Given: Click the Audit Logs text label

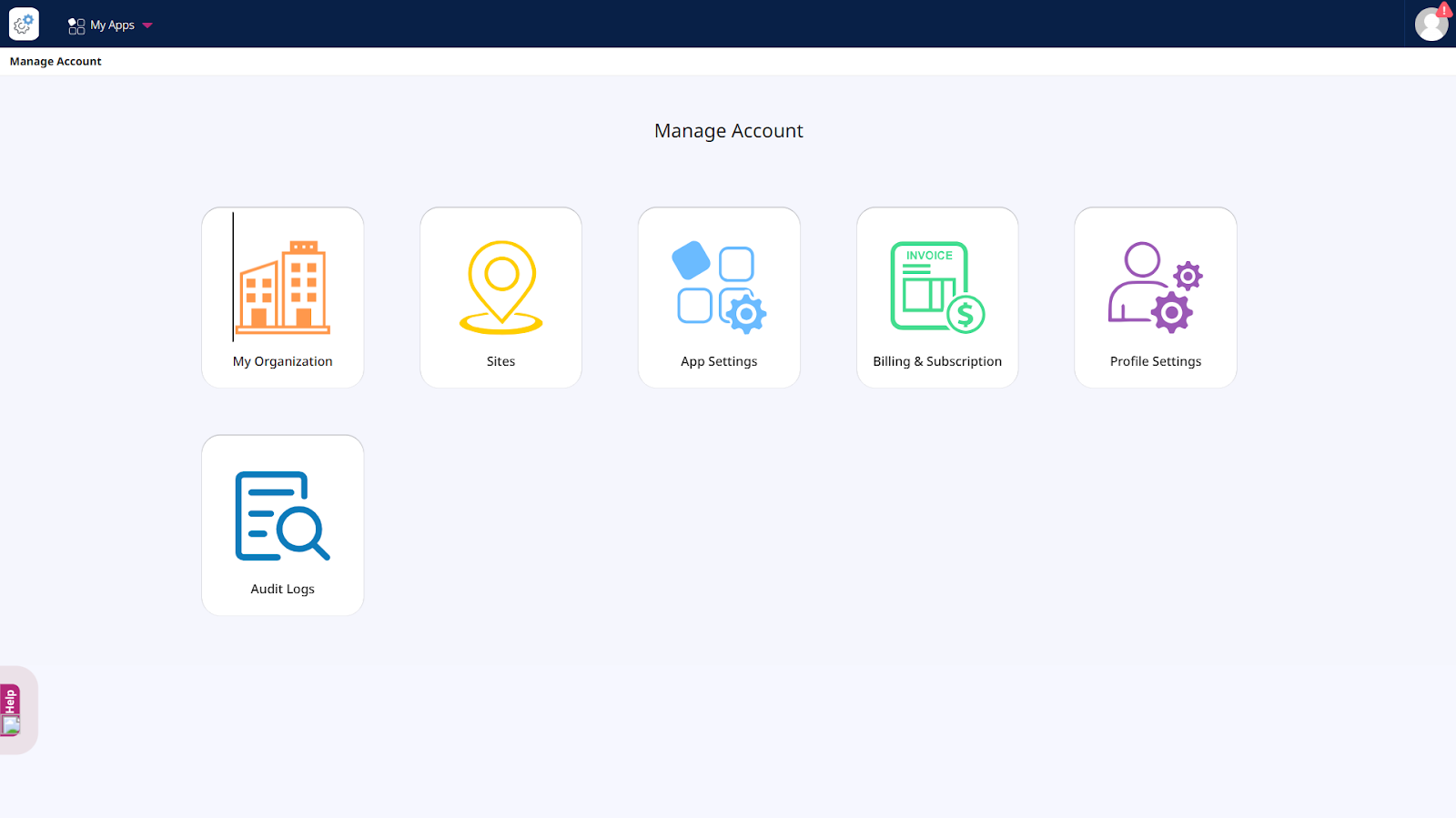Looking at the screenshot, I should (282, 589).
